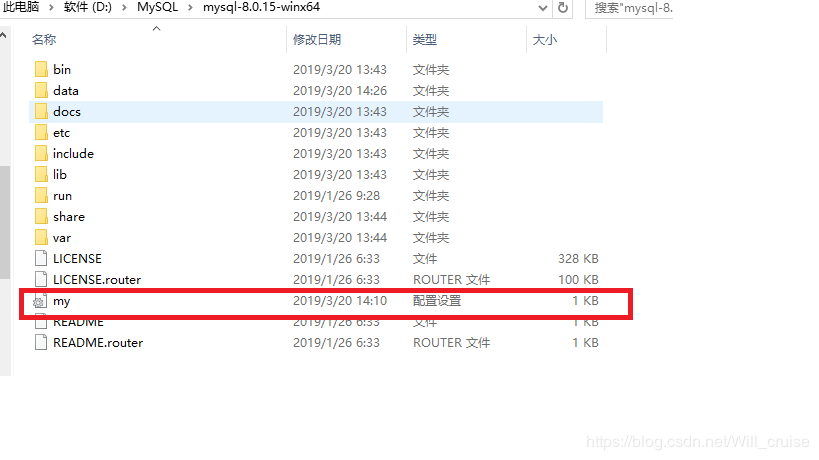Sort files by 修改日期 column header
The image size is (819, 460).
(317, 40)
